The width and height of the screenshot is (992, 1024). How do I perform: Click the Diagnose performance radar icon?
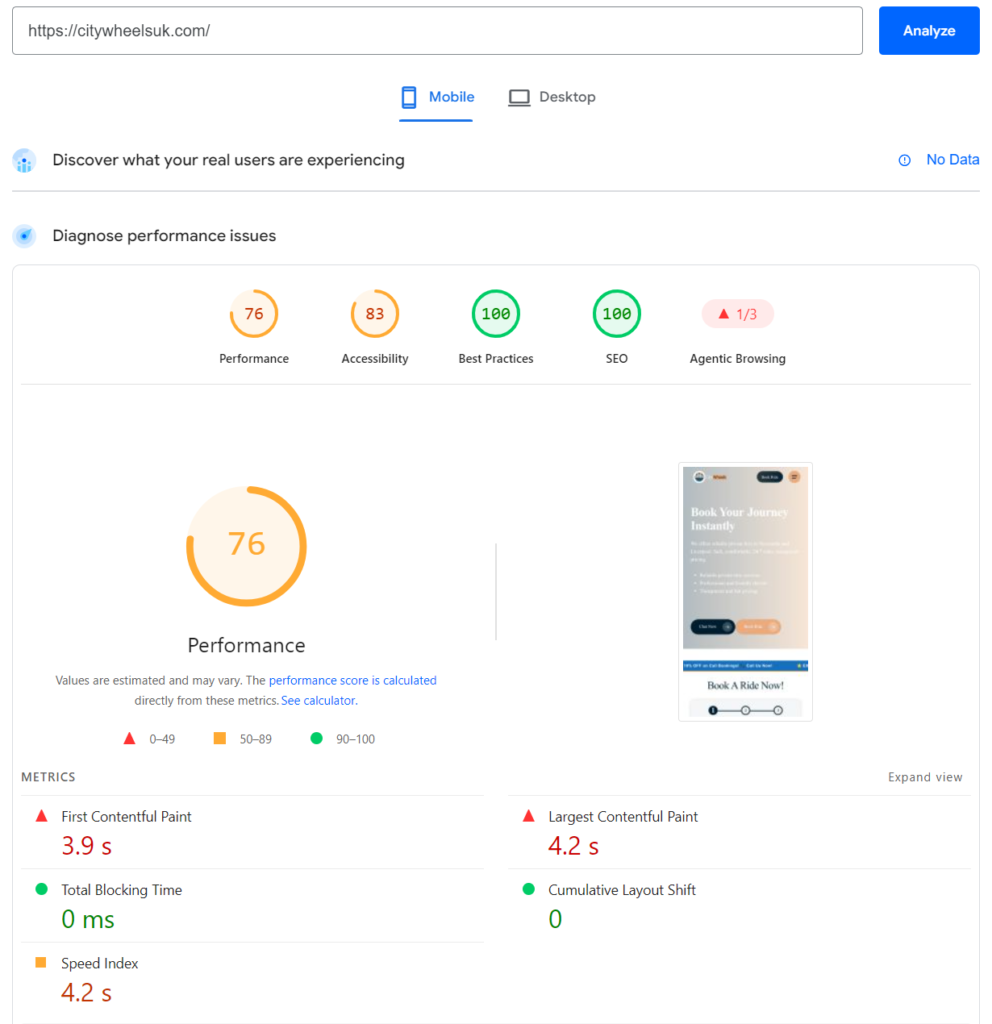[24, 236]
